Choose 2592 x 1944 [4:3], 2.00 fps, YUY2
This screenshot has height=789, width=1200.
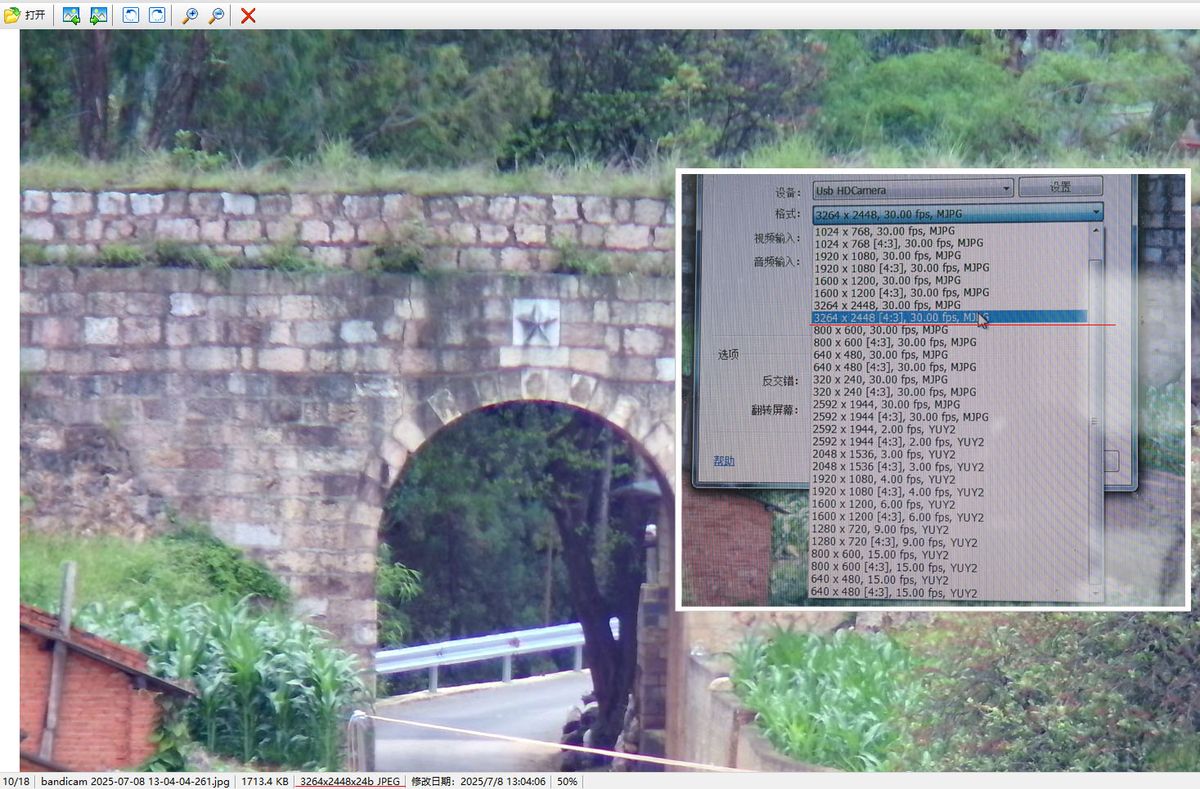pyautogui.click(x=898, y=442)
